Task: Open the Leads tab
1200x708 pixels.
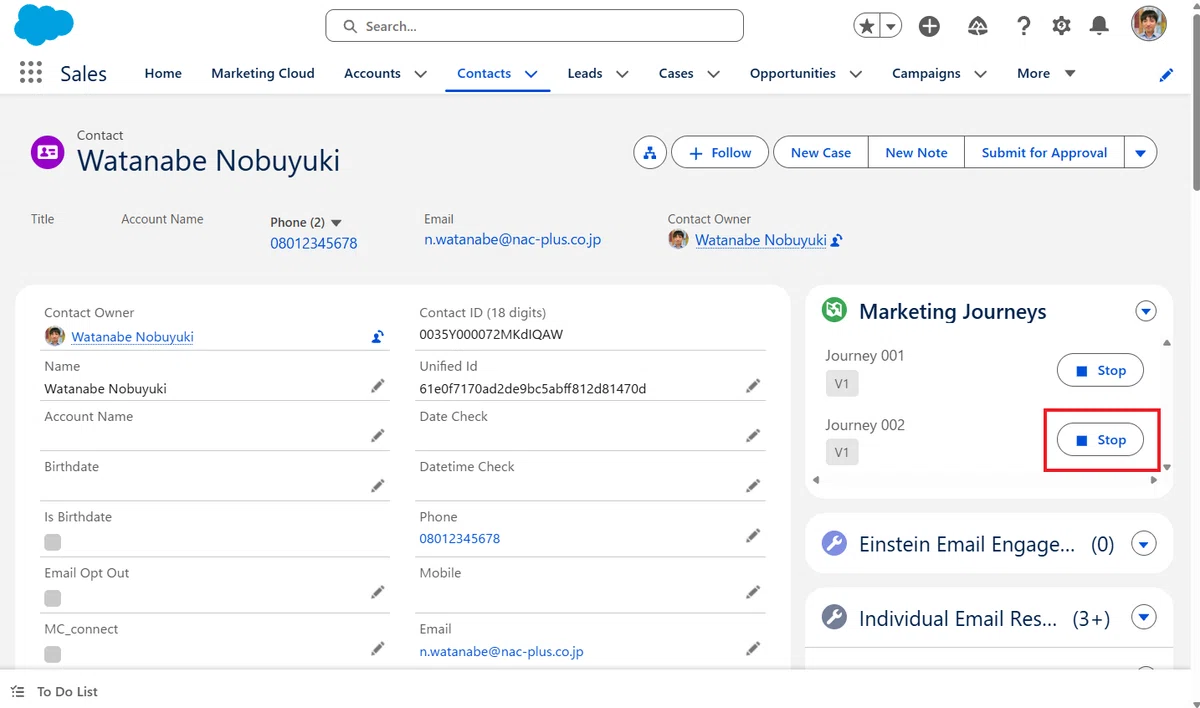Action: [585, 73]
